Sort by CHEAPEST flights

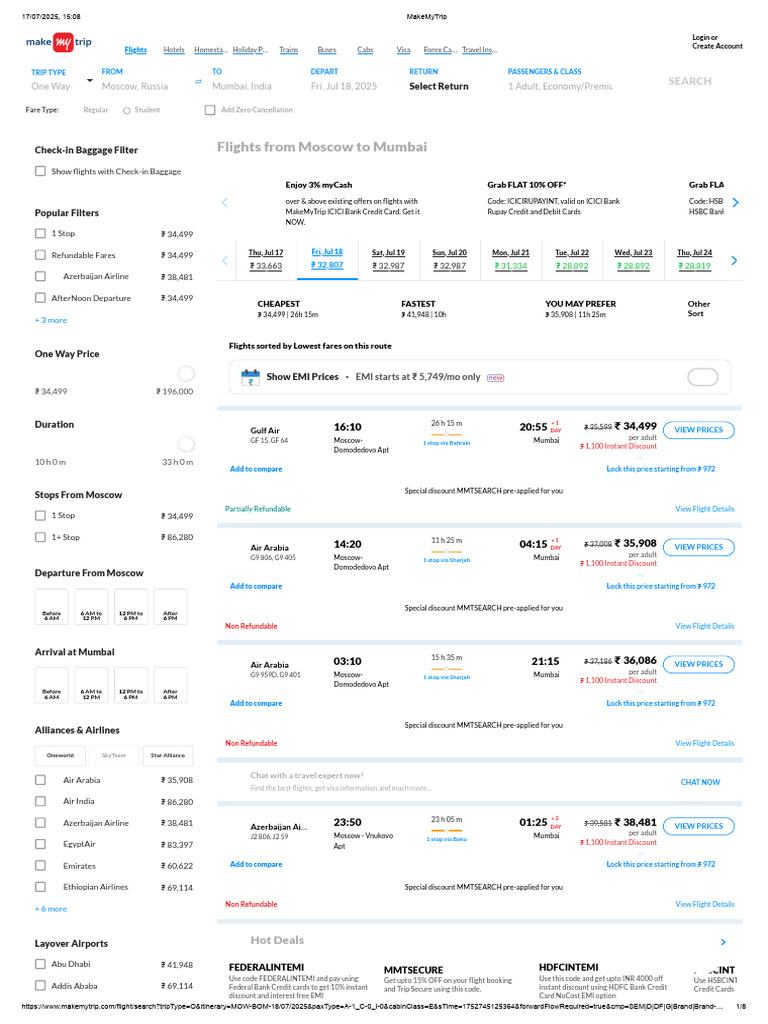[x=288, y=309]
